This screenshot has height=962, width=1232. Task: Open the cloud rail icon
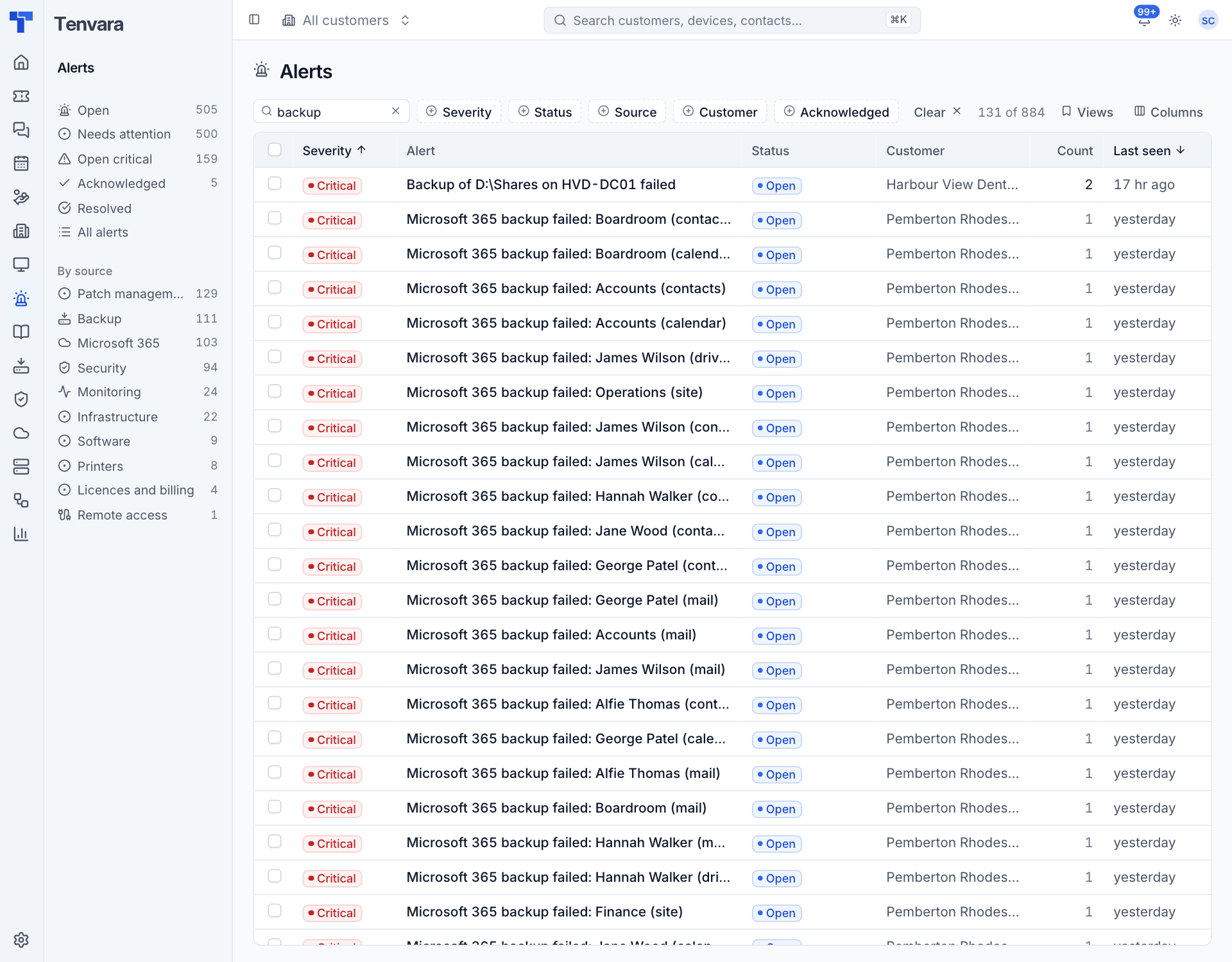tap(21, 433)
